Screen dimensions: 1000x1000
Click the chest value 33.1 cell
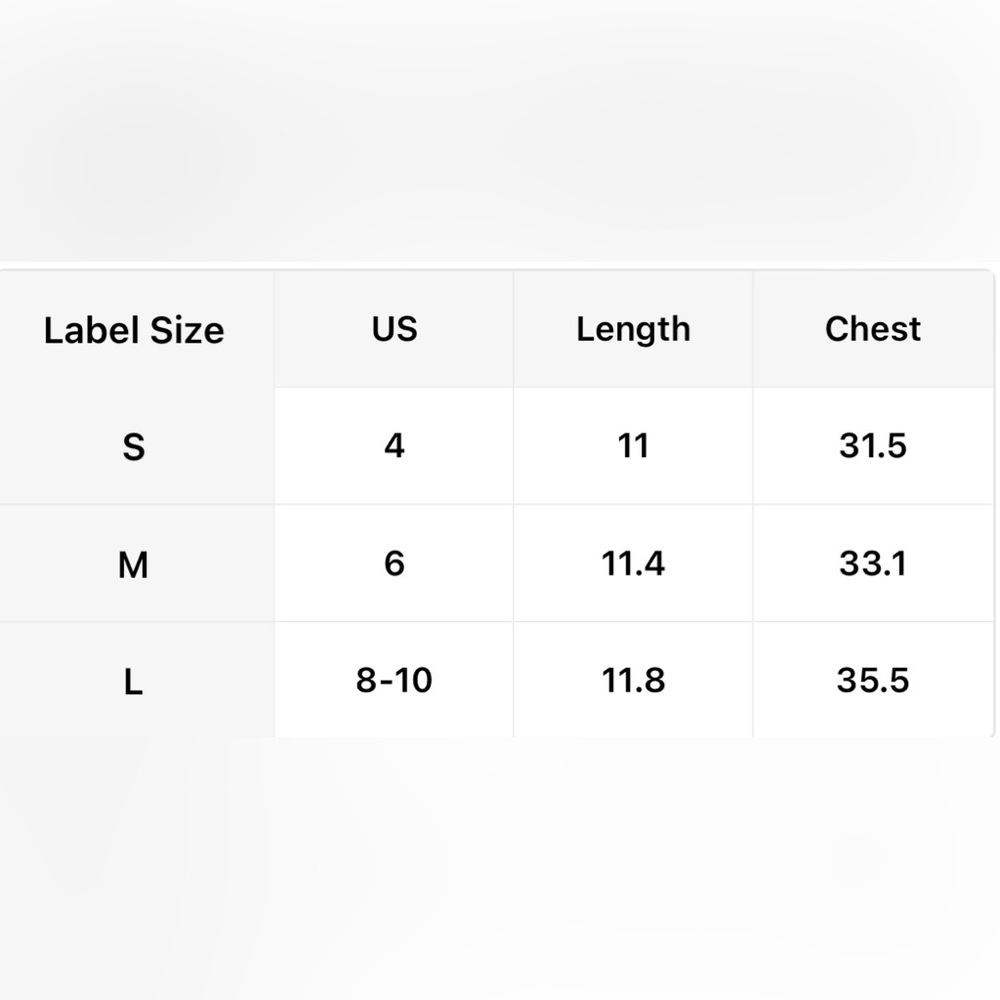[873, 563]
